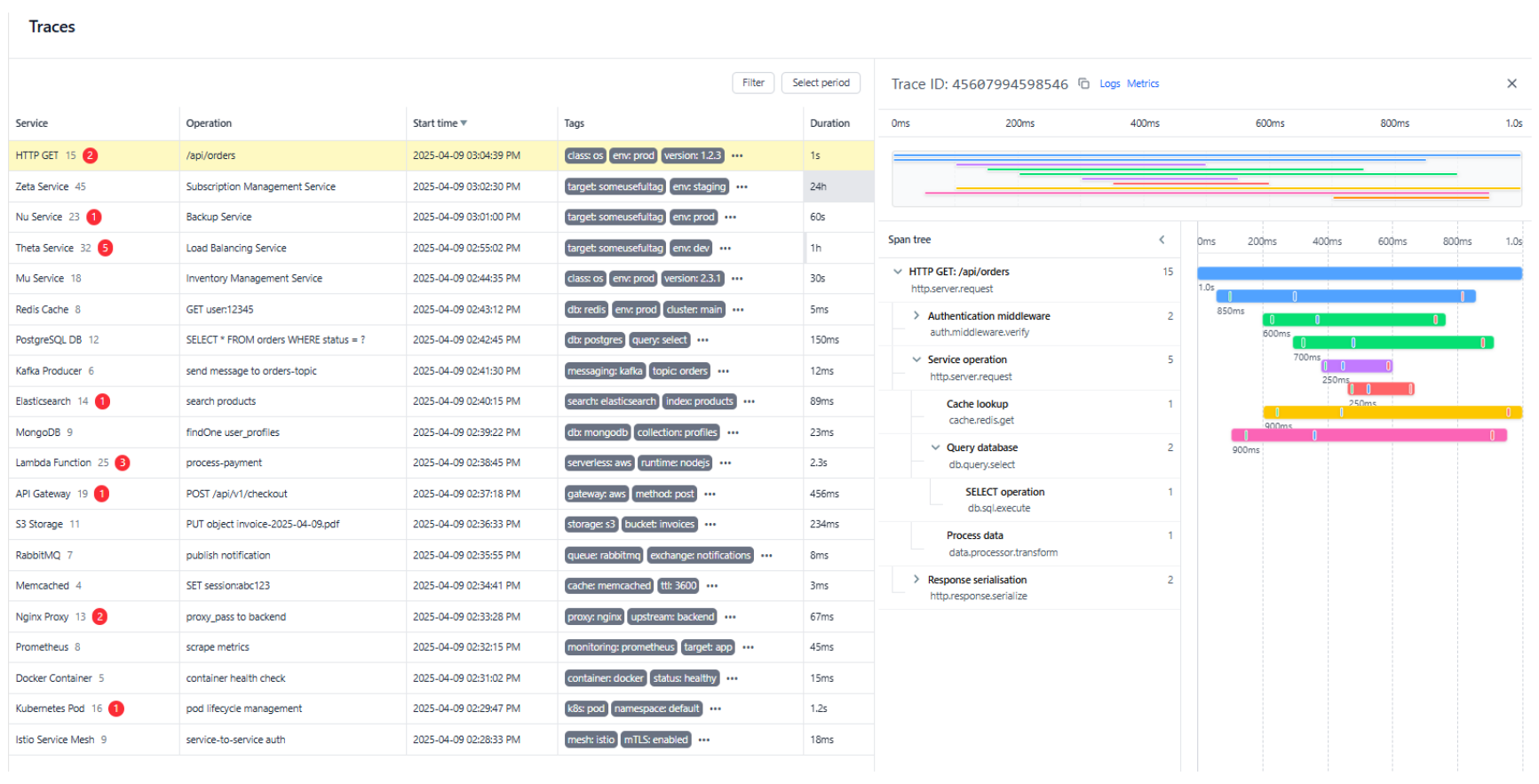Collapse the Span tree panel
This screenshot has width=1539, height=784.
[1161, 240]
